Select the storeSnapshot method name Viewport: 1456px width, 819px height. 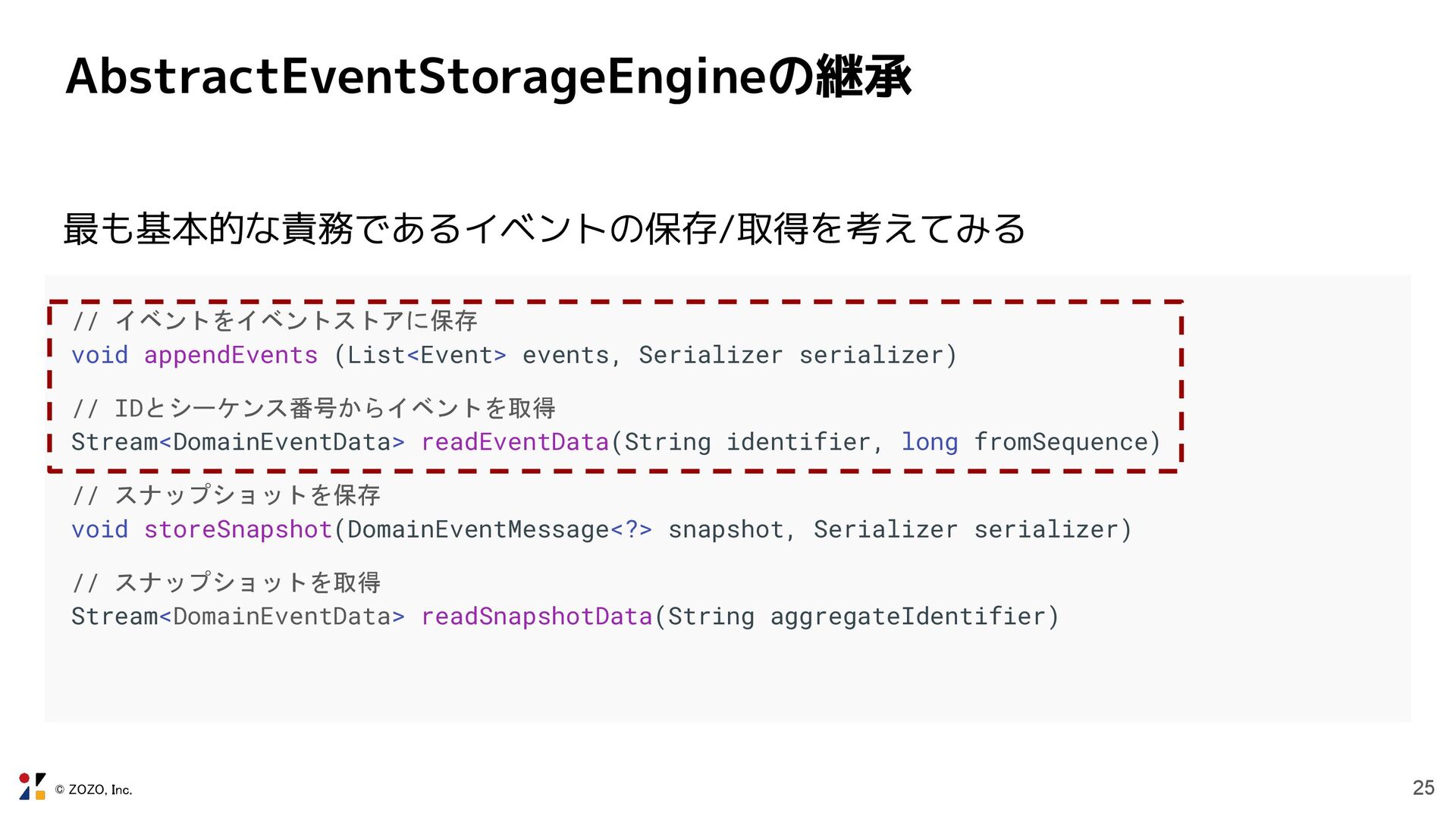238,529
